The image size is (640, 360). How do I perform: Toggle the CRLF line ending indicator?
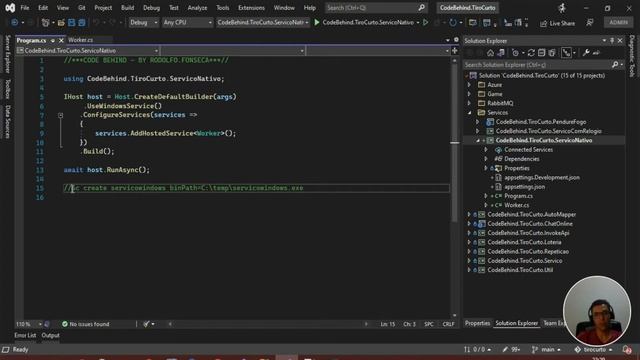point(448,324)
